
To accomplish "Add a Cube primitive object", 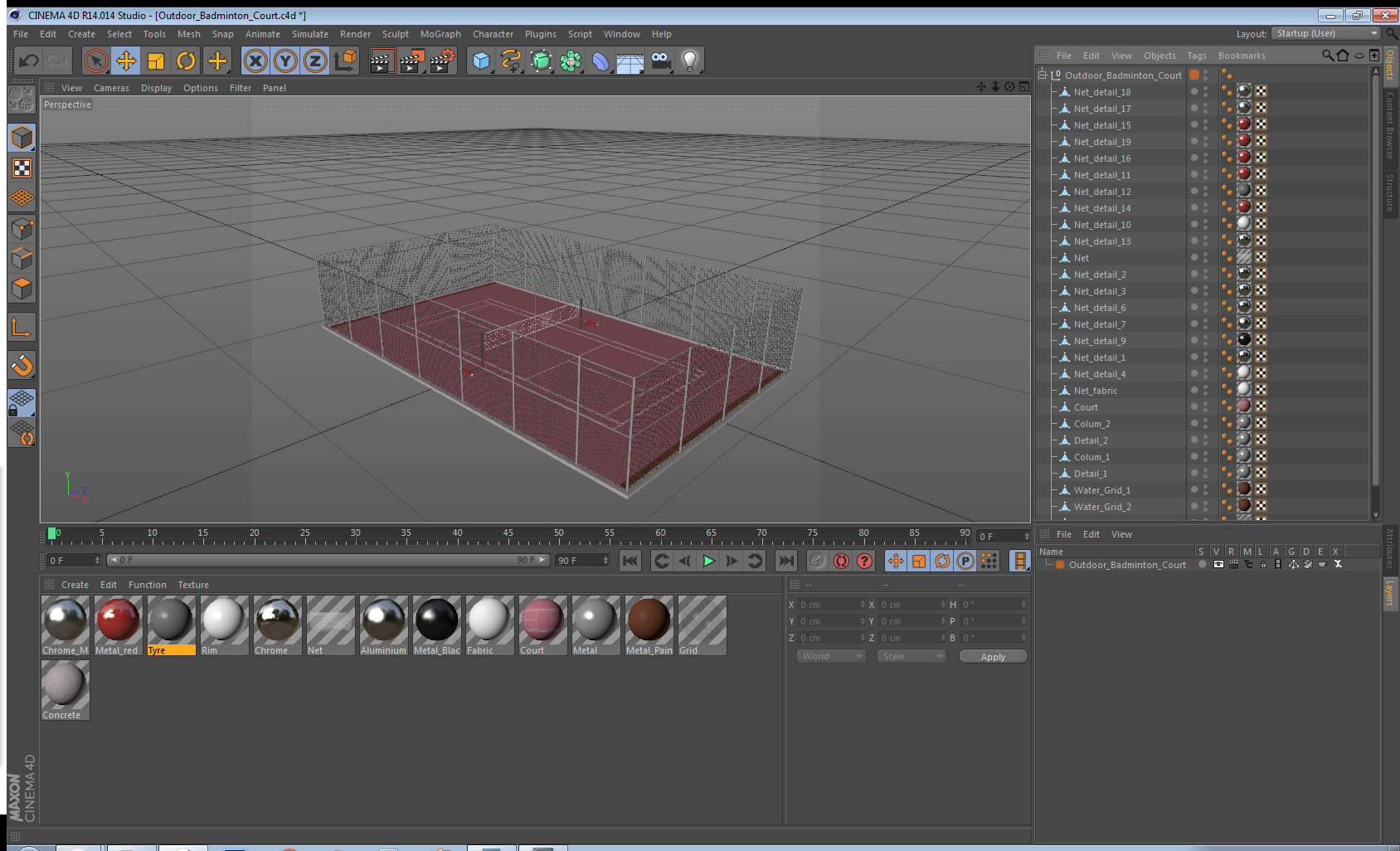I will (x=482, y=61).
